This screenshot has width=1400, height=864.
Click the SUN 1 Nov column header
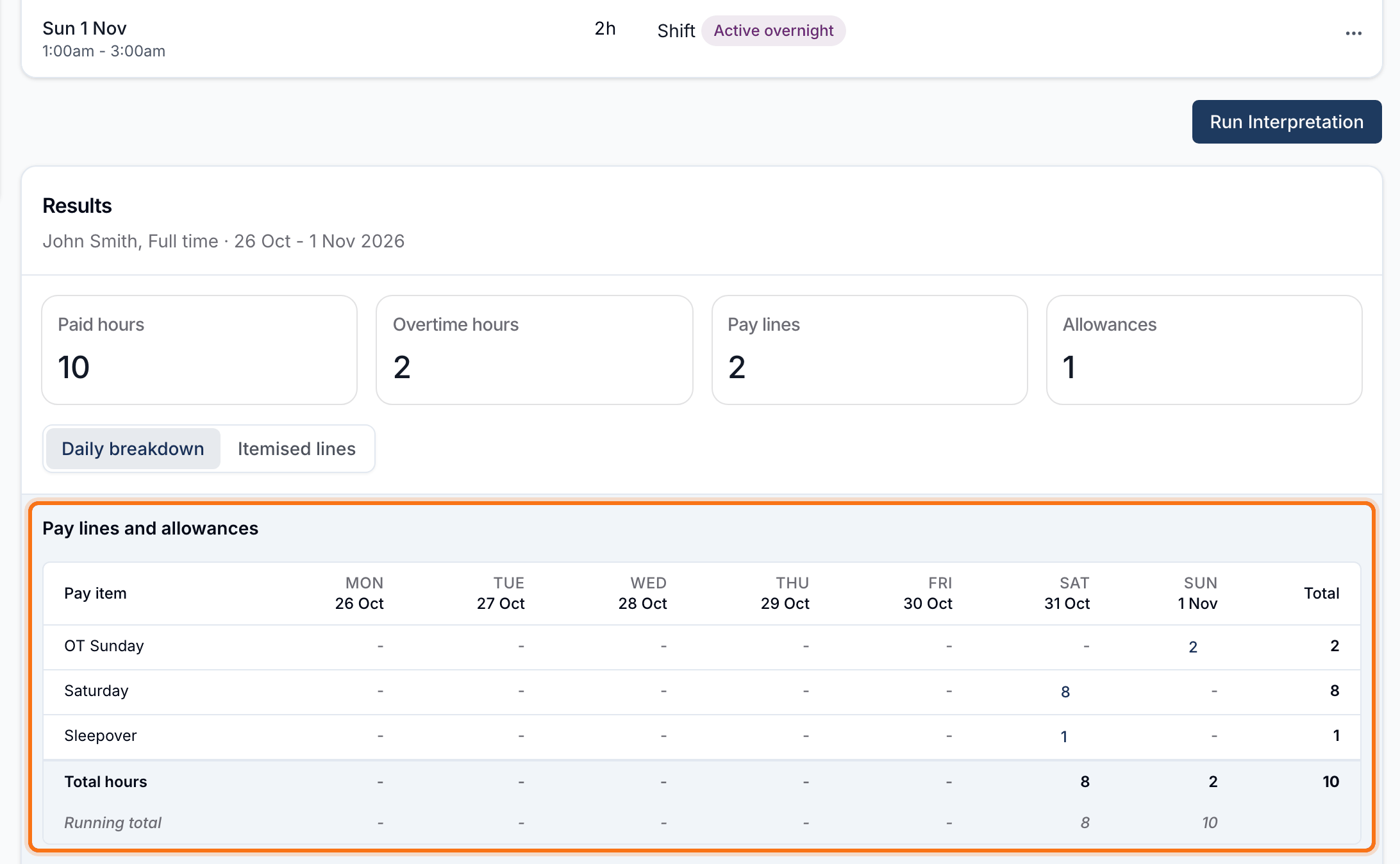coord(1197,593)
